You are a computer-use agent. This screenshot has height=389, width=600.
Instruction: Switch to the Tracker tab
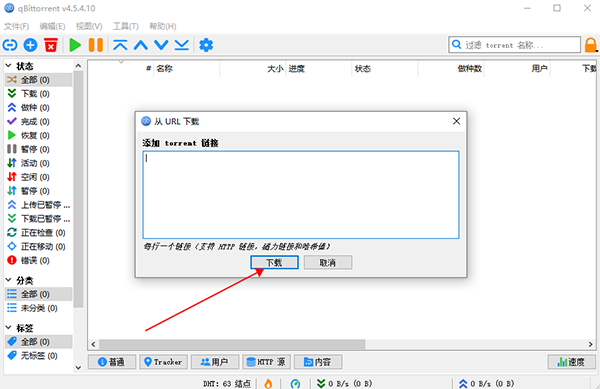click(x=163, y=362)
